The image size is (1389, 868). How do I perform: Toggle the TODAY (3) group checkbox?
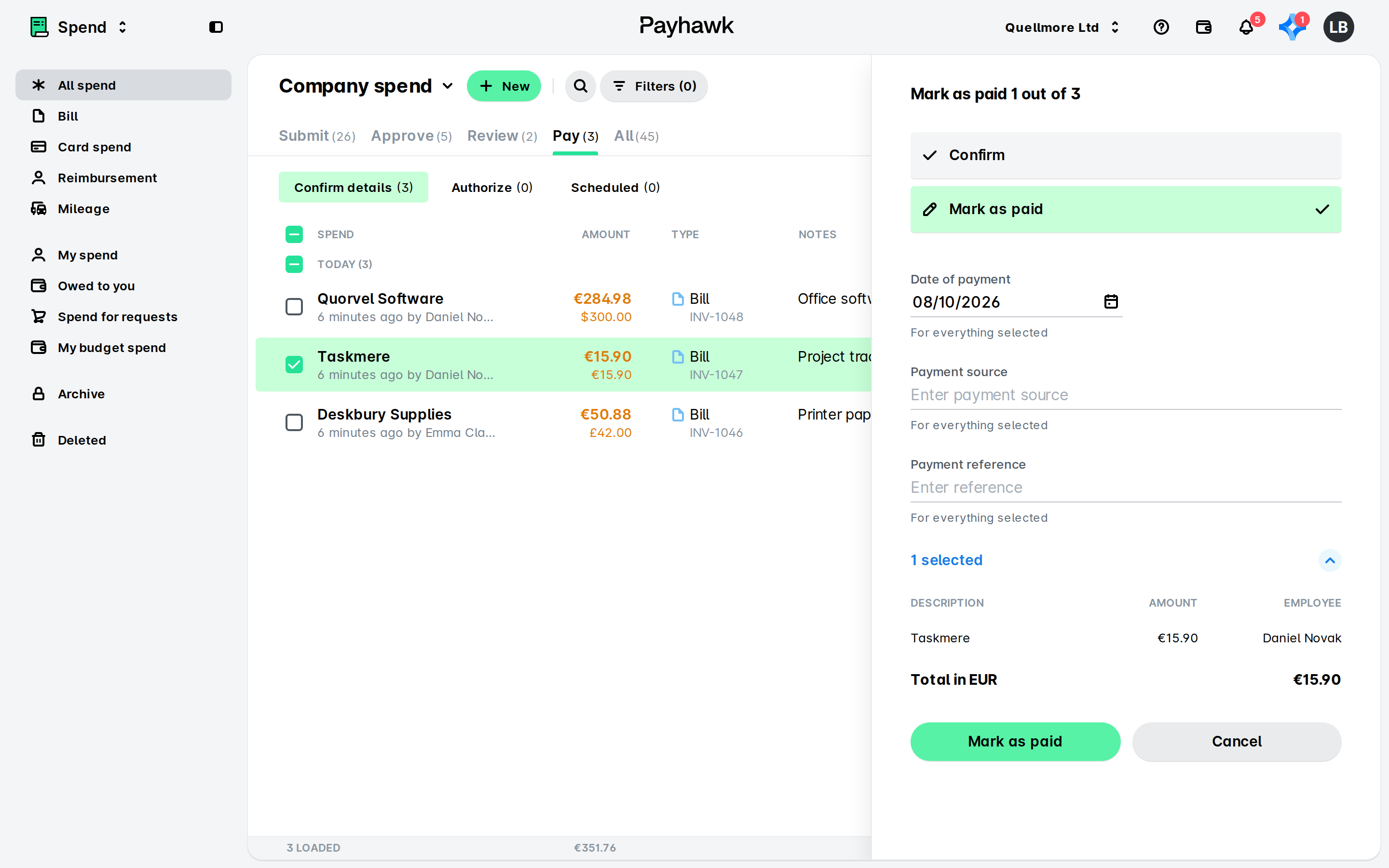[294, 264]
